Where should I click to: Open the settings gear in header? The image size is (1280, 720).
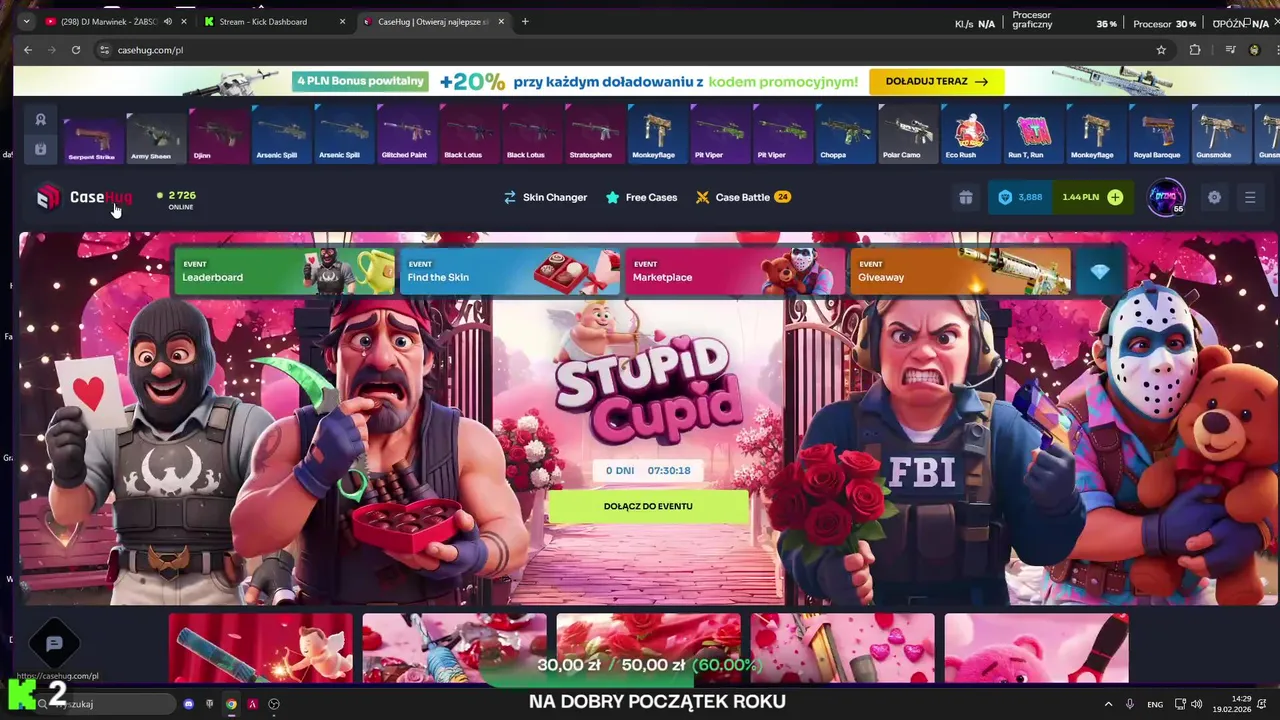coord(1214,198)
